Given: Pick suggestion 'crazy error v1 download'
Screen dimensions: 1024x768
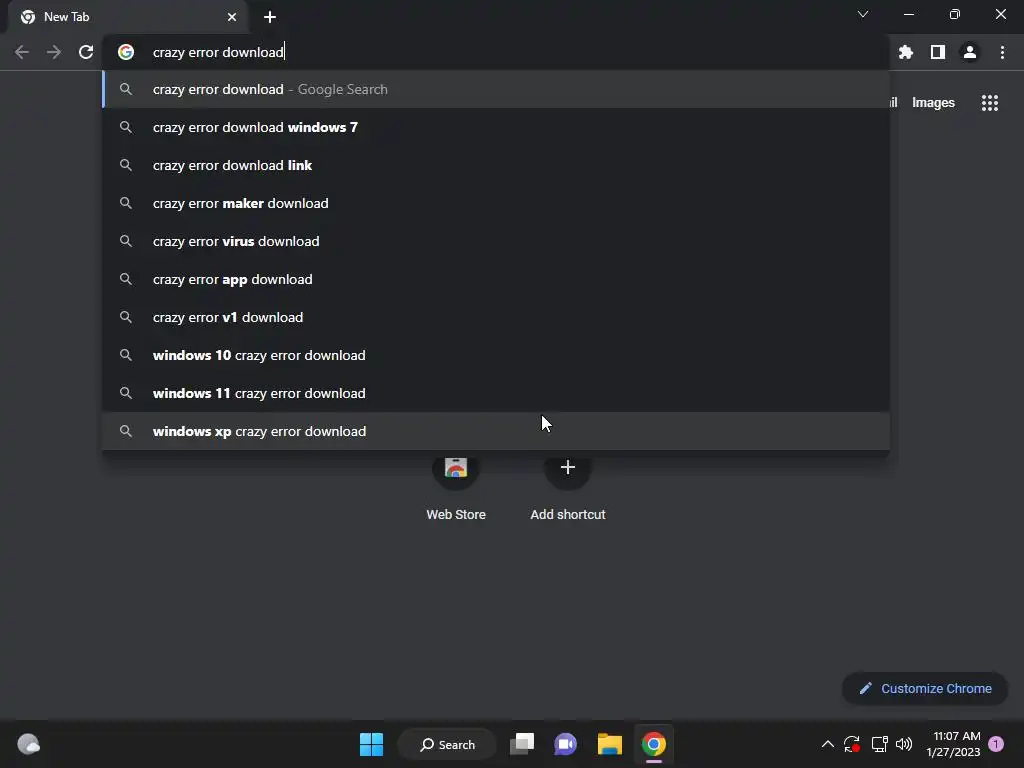Looking at the screenshot, I should click(x=496, y=317).
